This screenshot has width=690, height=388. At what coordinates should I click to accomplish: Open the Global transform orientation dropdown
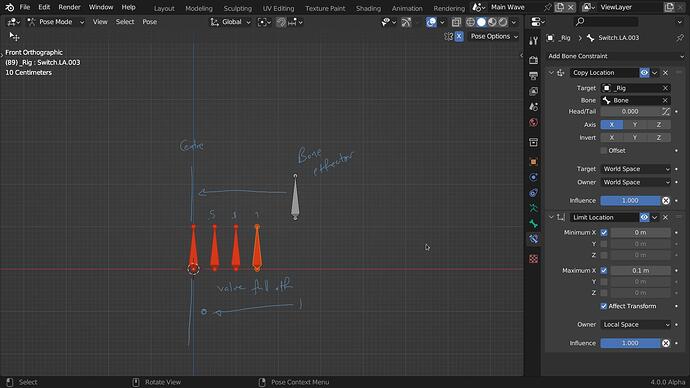coord(230,22)
